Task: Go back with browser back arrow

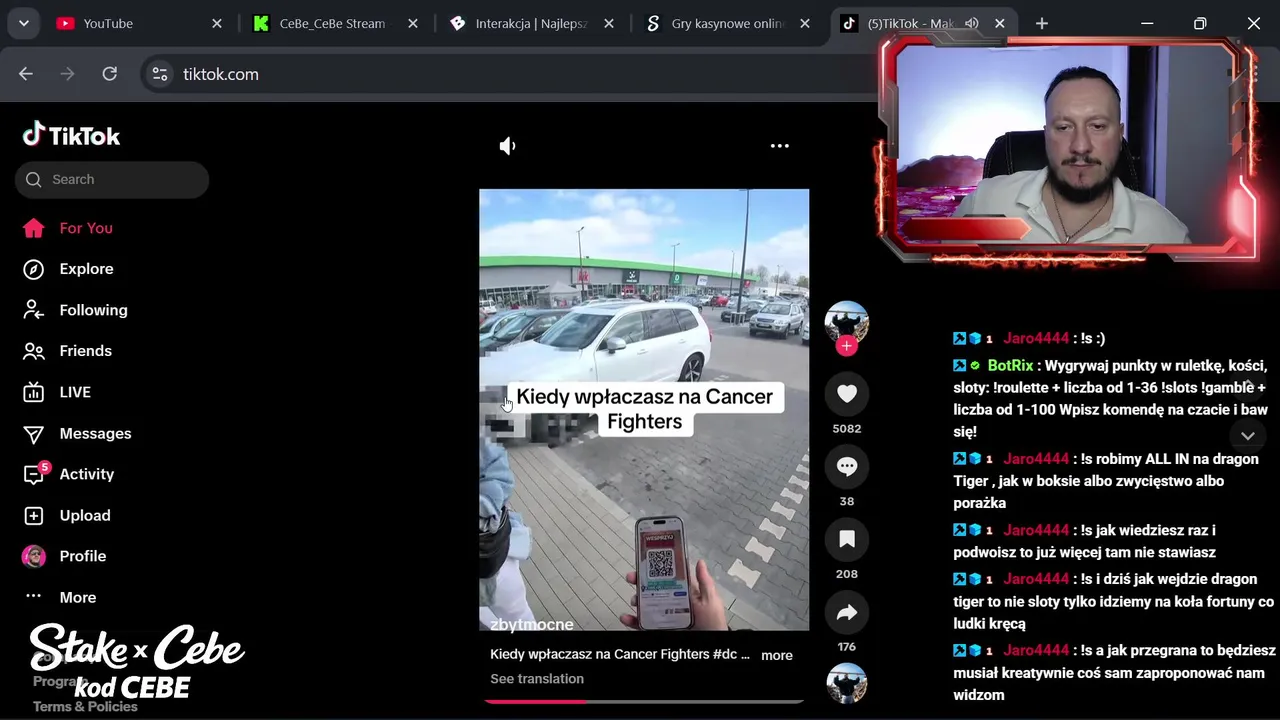Action: pos(26,73)
